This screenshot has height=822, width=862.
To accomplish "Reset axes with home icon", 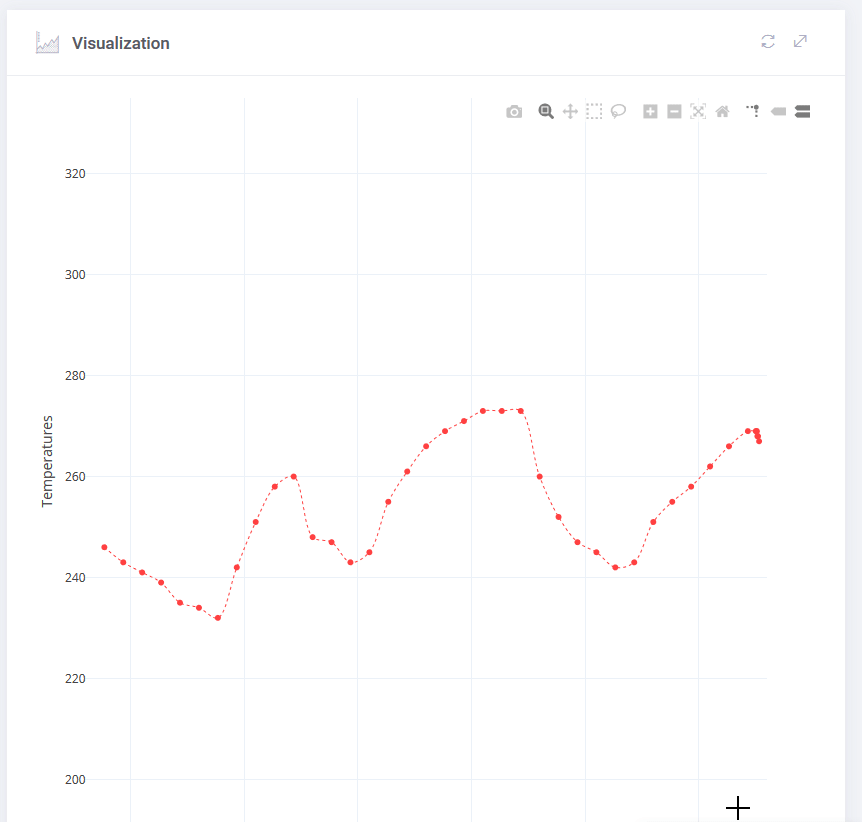I will 722,112.
